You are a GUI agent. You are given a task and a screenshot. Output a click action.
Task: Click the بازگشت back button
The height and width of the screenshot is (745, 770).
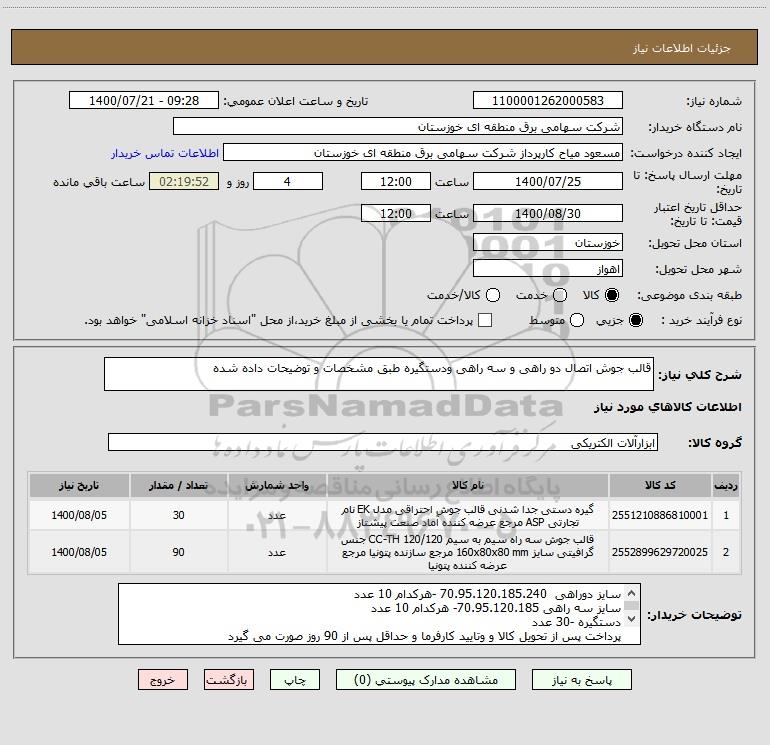(x=229, y=680)
